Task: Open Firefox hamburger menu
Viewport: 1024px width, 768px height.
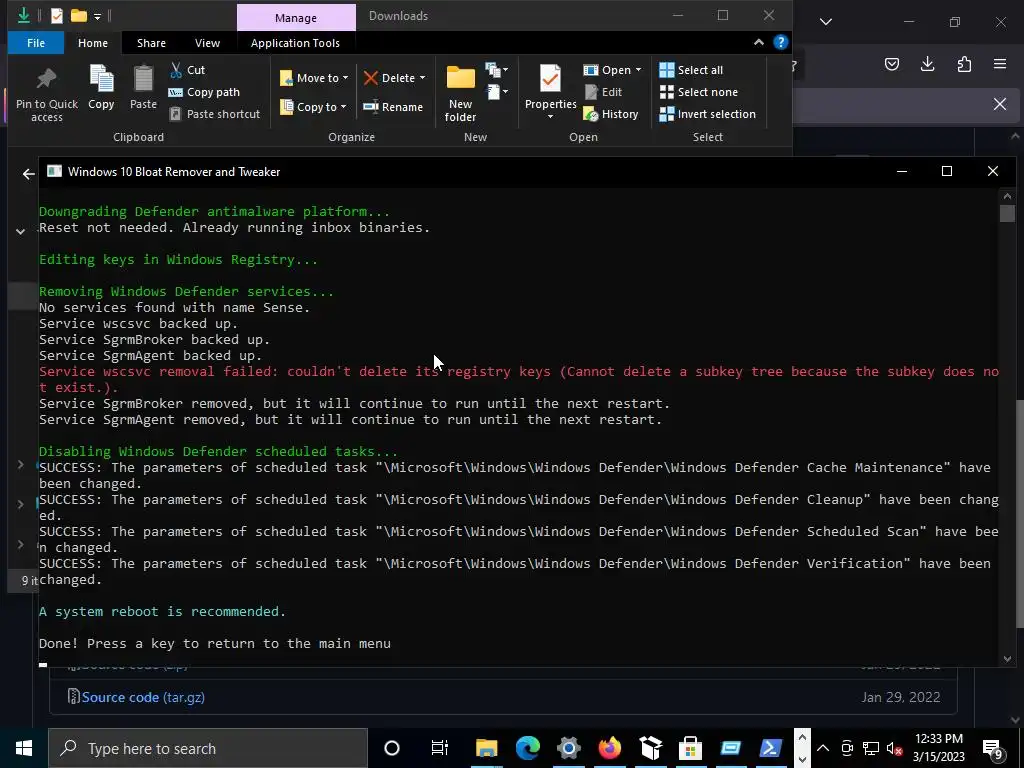Action: point(1000,64)
